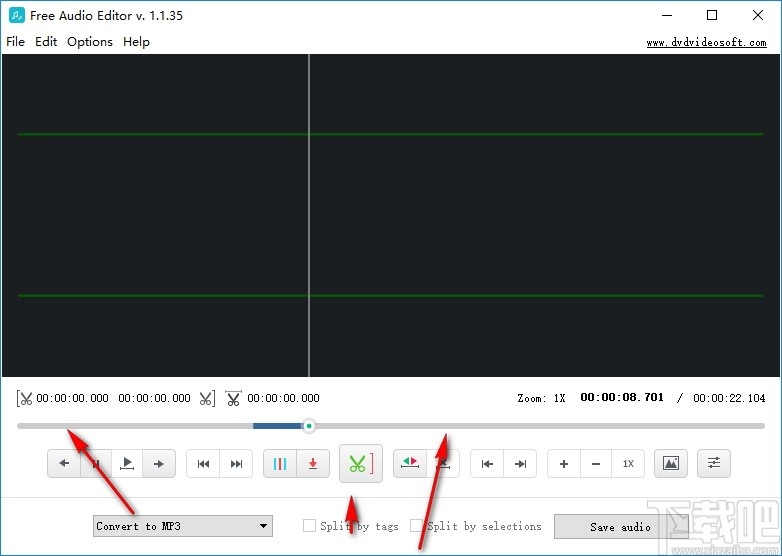Click the Zoom: 1X label

[x=541, y=398]
